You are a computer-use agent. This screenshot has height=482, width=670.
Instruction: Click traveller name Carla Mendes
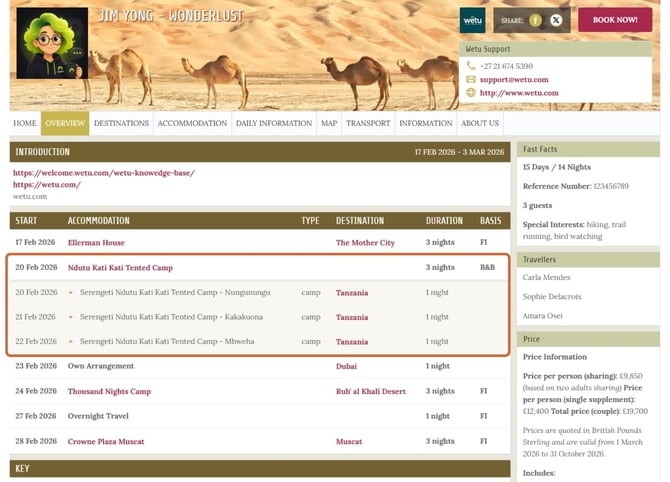(547, 277)
